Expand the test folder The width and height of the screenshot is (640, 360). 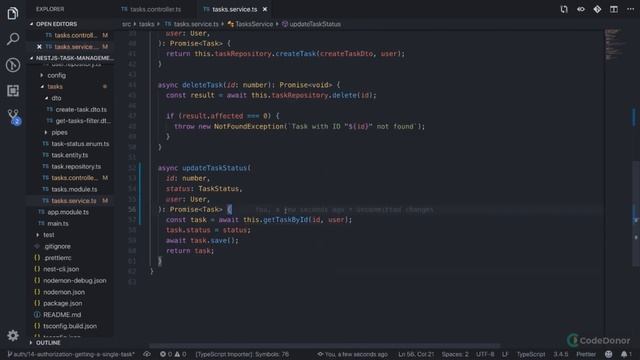click(x=48, y=235)
